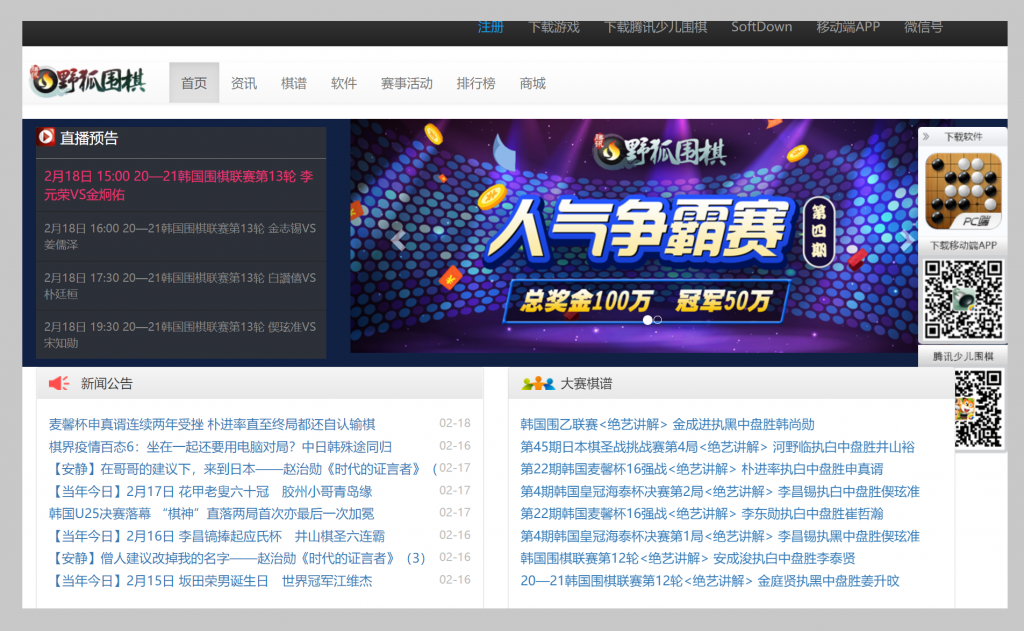
Task: Open news 僧人建议改掉我的名字
Action: click(237, 558)
